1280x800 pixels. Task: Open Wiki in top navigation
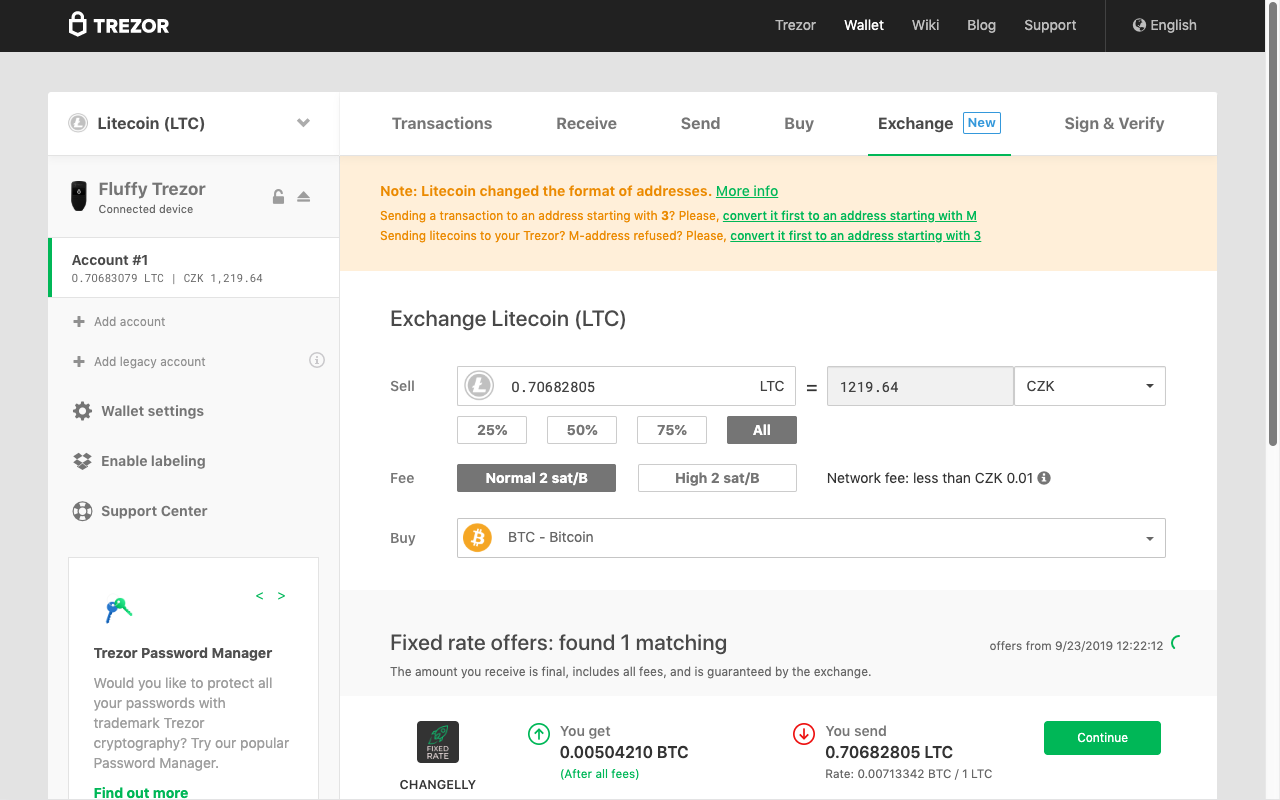(x=926, y=25)
